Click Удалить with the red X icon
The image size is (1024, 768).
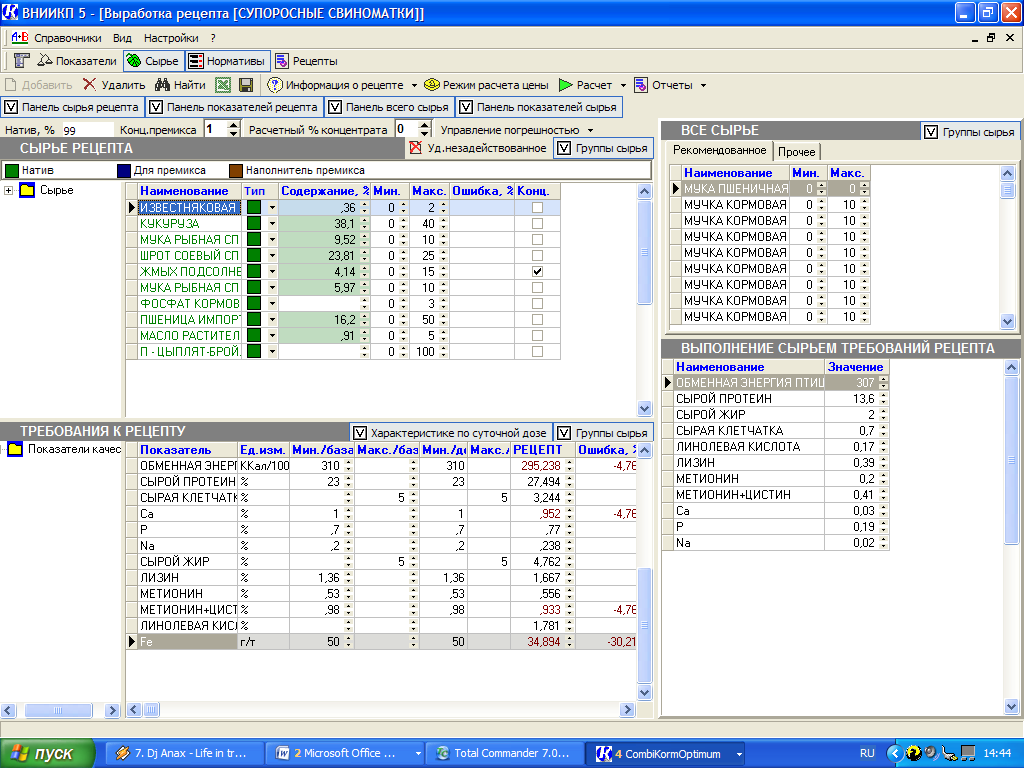(x=114, y=85)
